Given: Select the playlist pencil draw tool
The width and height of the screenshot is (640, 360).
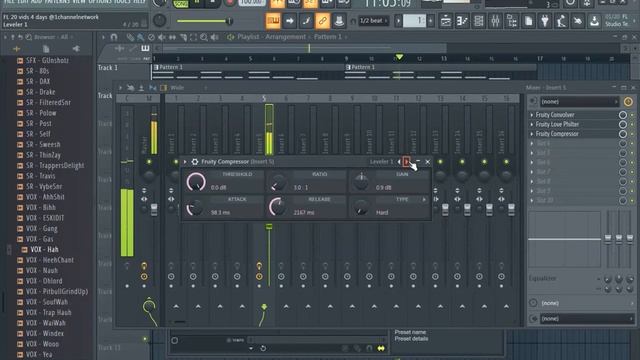Looking at the screenshot, I should pyautogui.click(x=130, y=38).
